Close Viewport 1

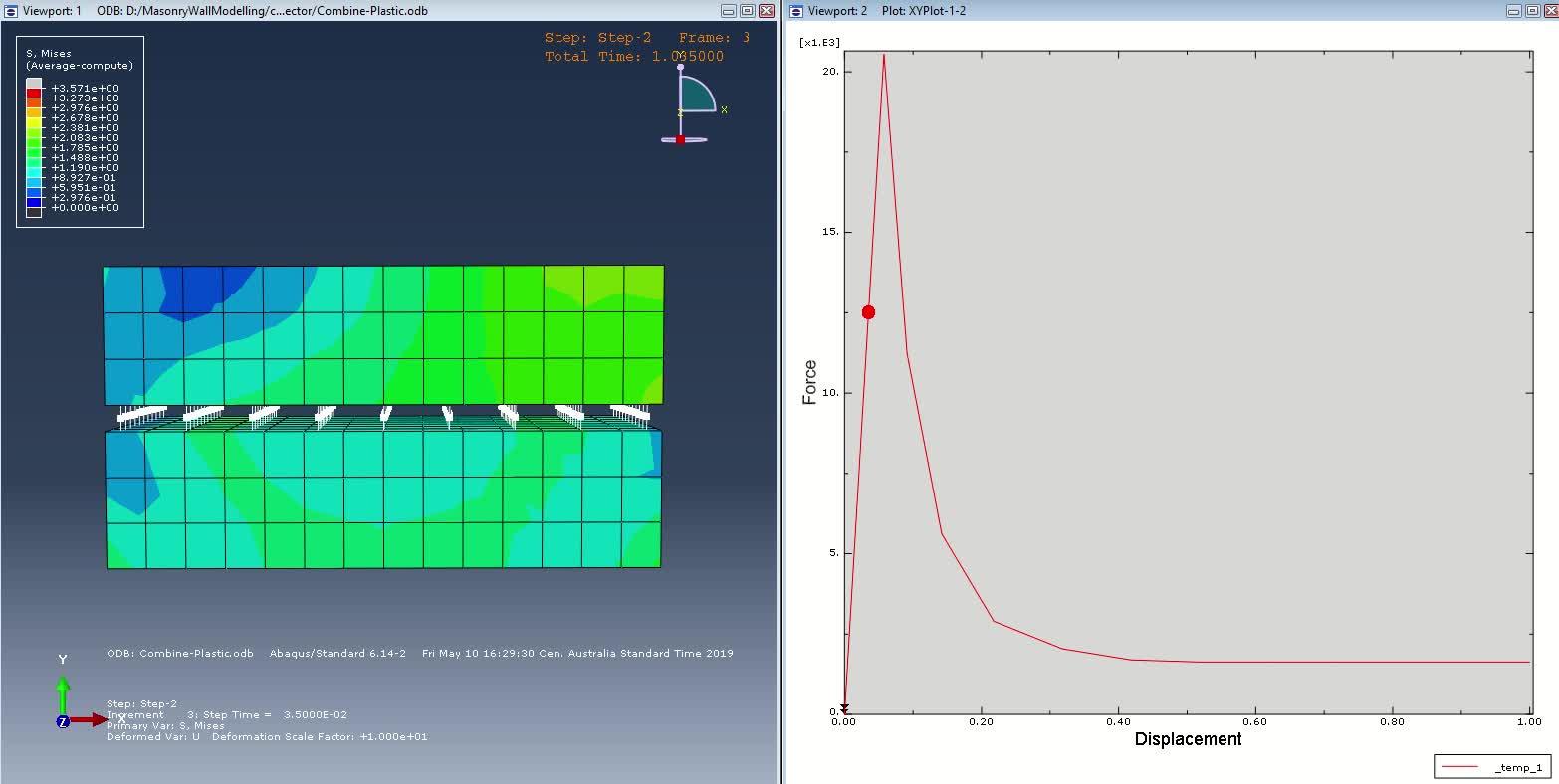coord(767,11)
